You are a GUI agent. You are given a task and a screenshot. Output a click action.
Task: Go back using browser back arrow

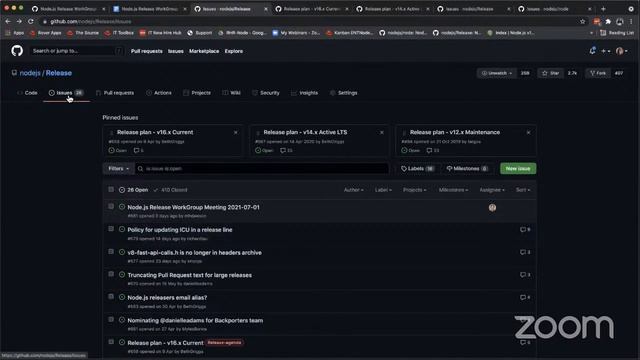[8, 21]
